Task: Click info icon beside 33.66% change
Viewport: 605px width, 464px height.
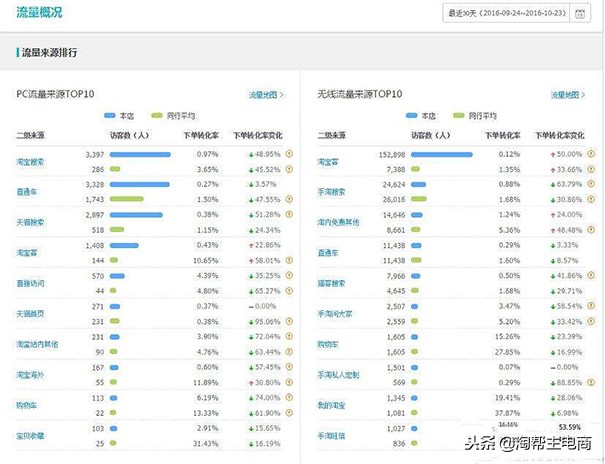Action: click(591, 169)
